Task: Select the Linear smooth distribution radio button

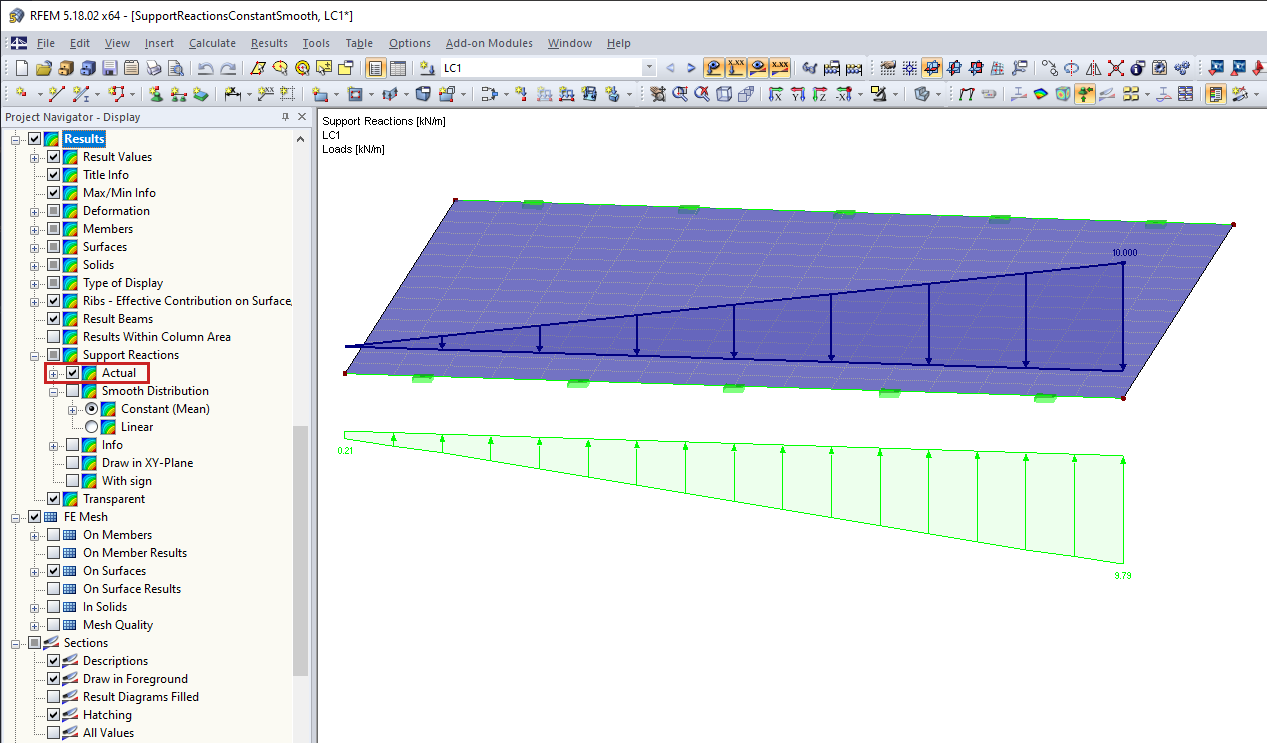Action: pyautogui.click(x=91, y=426)
